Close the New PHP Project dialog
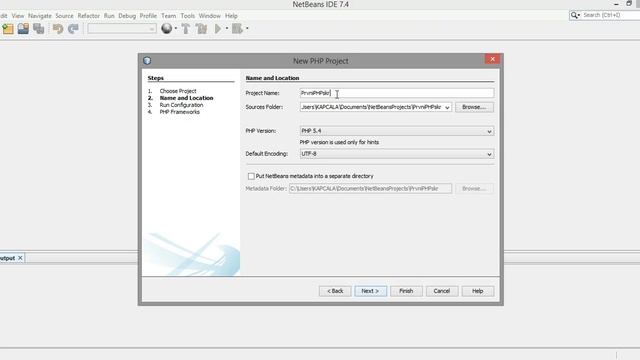The width and height of the screenshot is (640, 360). (x=493, y=59)
